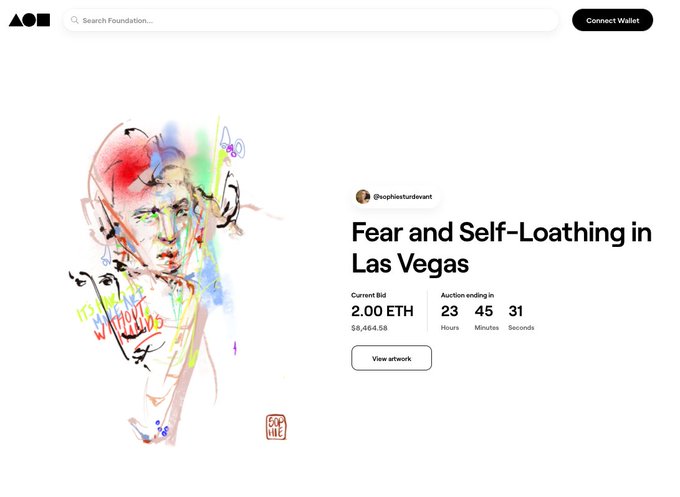The width and height of the screenshot is (680, 497).
Task: Click the 2.00 ETH current bid amount
Action: click(x=382, y=311)
